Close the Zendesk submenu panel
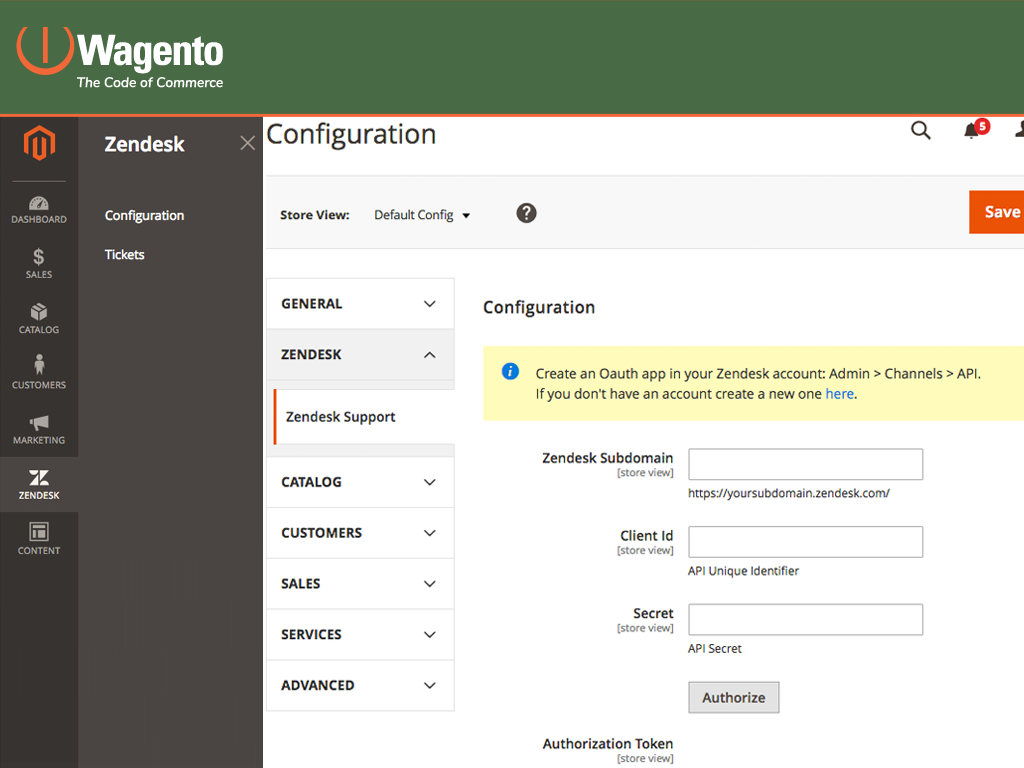Screen dimensions: 1024x768 (248, 143)
